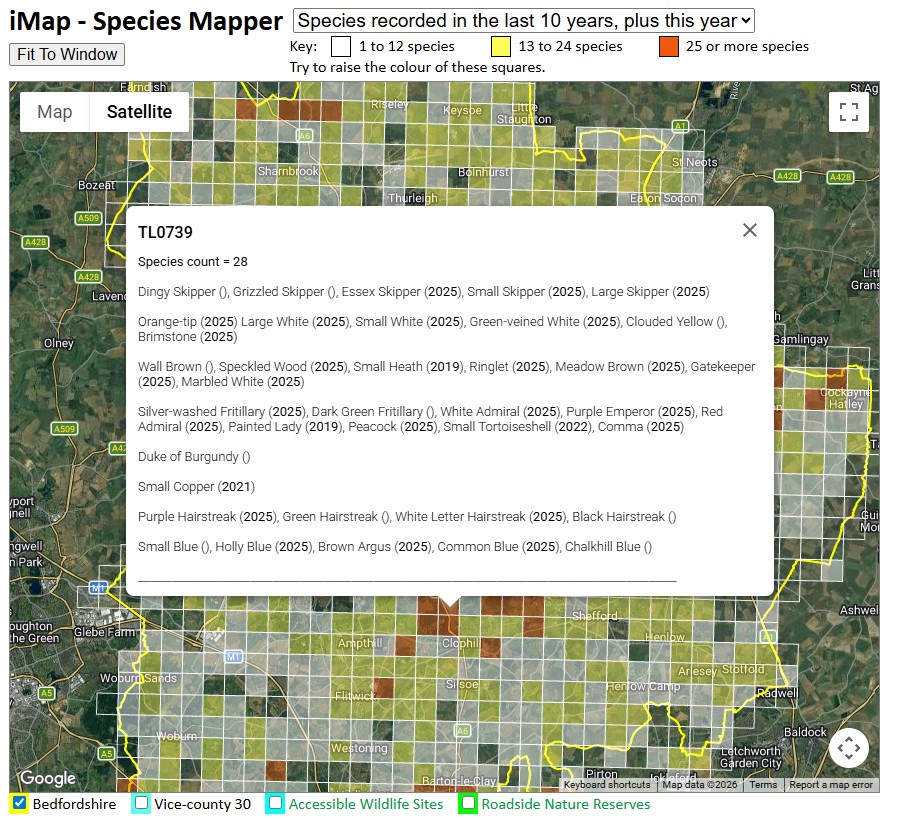897x819 pixels.
Task: Click the Fit To Window button
Action: pos(66,55)
